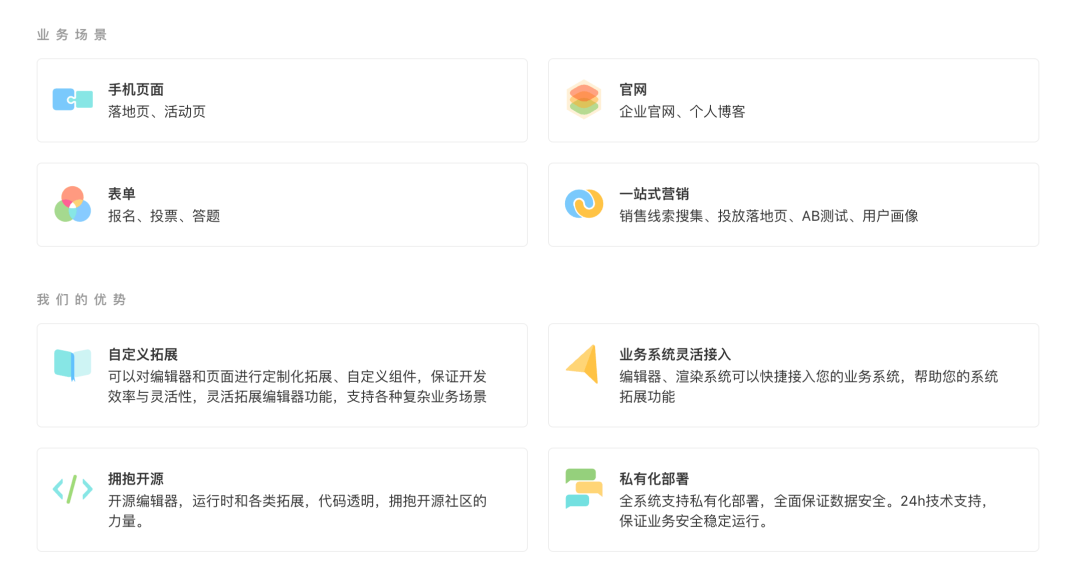
Task: Click the 业务系统灵活接入 paper plane icon
Action: [583, 364]
